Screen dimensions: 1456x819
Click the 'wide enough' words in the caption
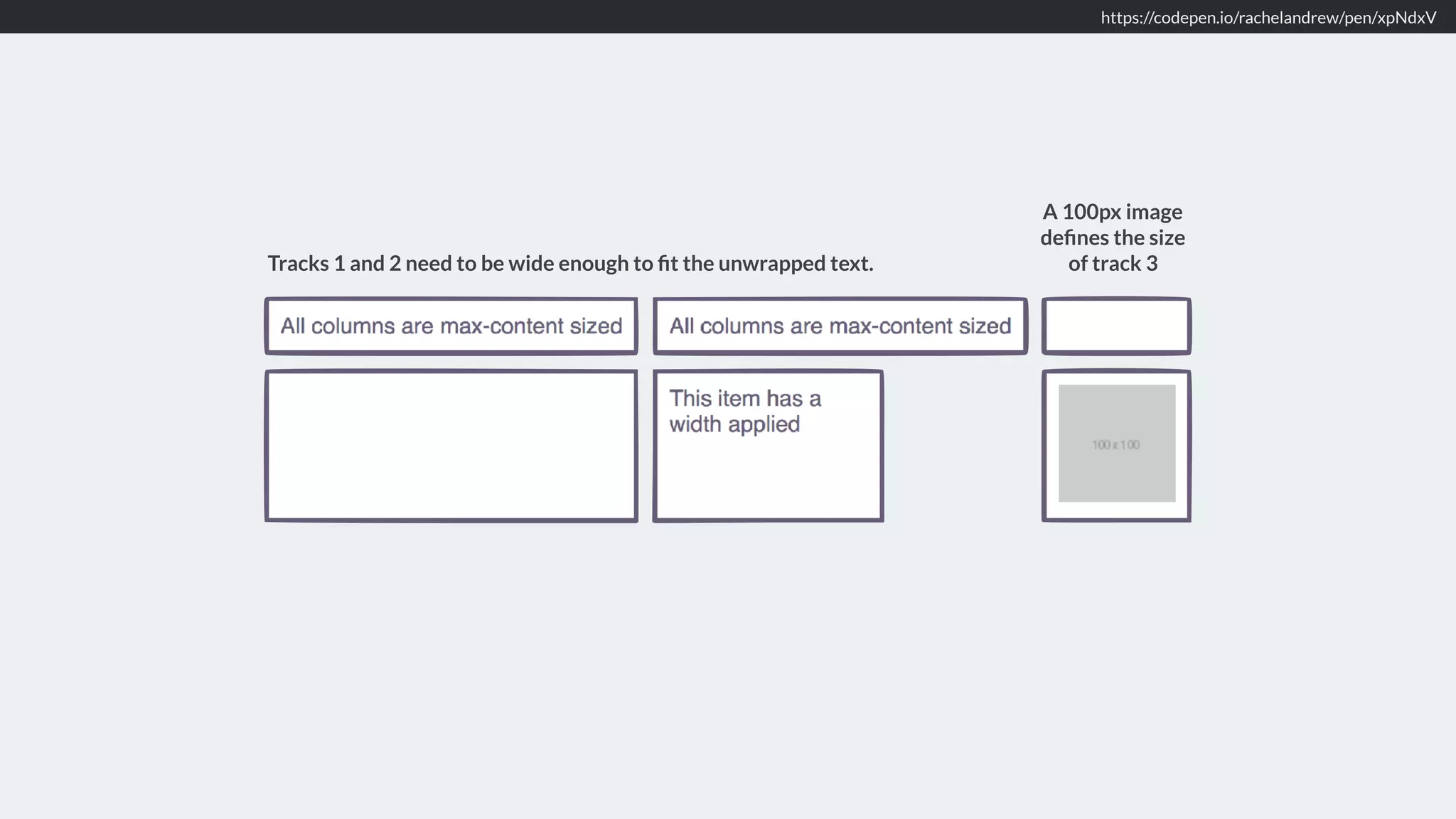pos(568,264)
